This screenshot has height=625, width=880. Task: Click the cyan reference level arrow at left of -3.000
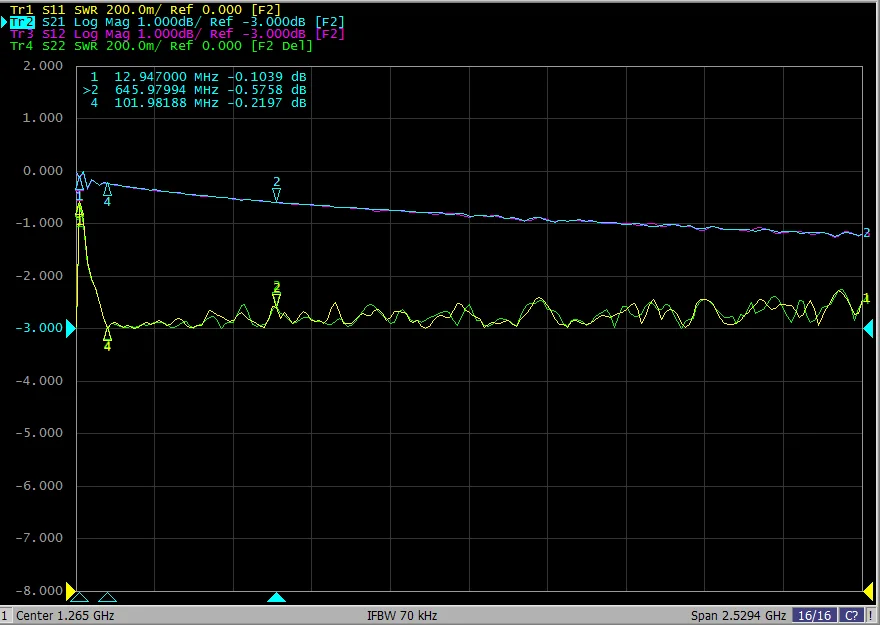71,328
